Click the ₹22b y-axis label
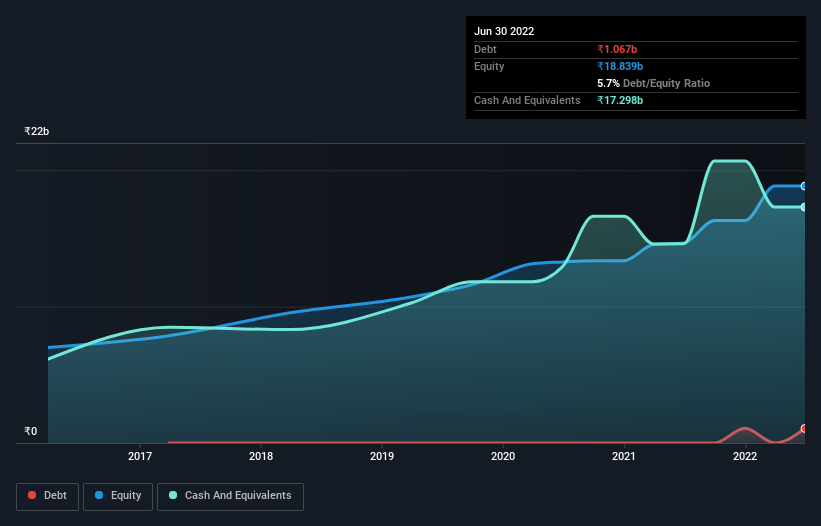The width and height of the screenshot is (821, 526). coord(37,131)
